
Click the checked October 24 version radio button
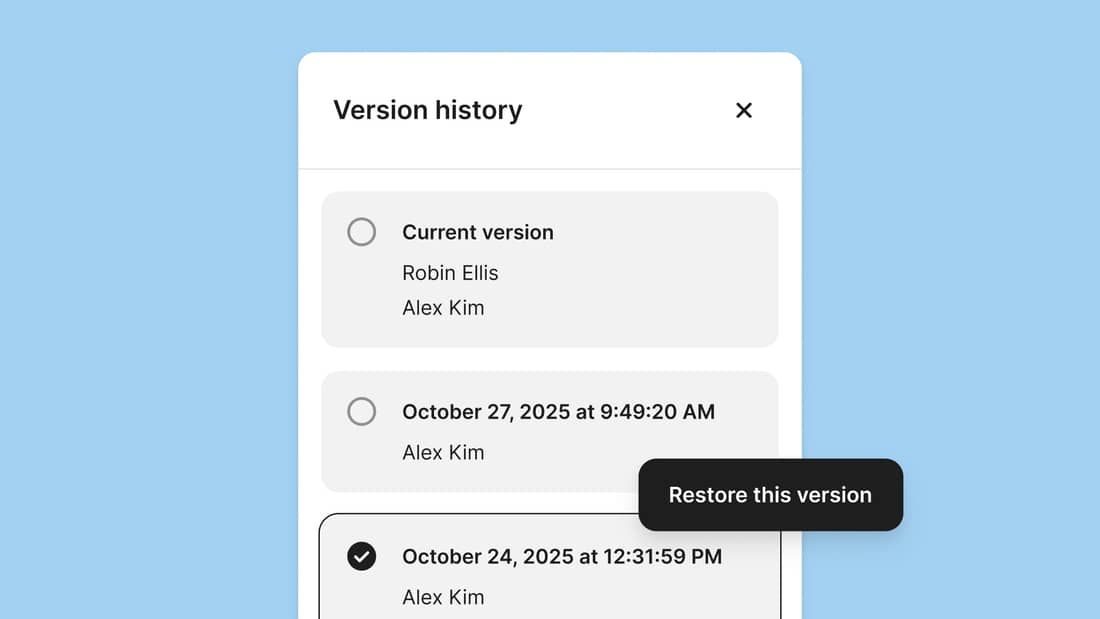pos(361,556)
